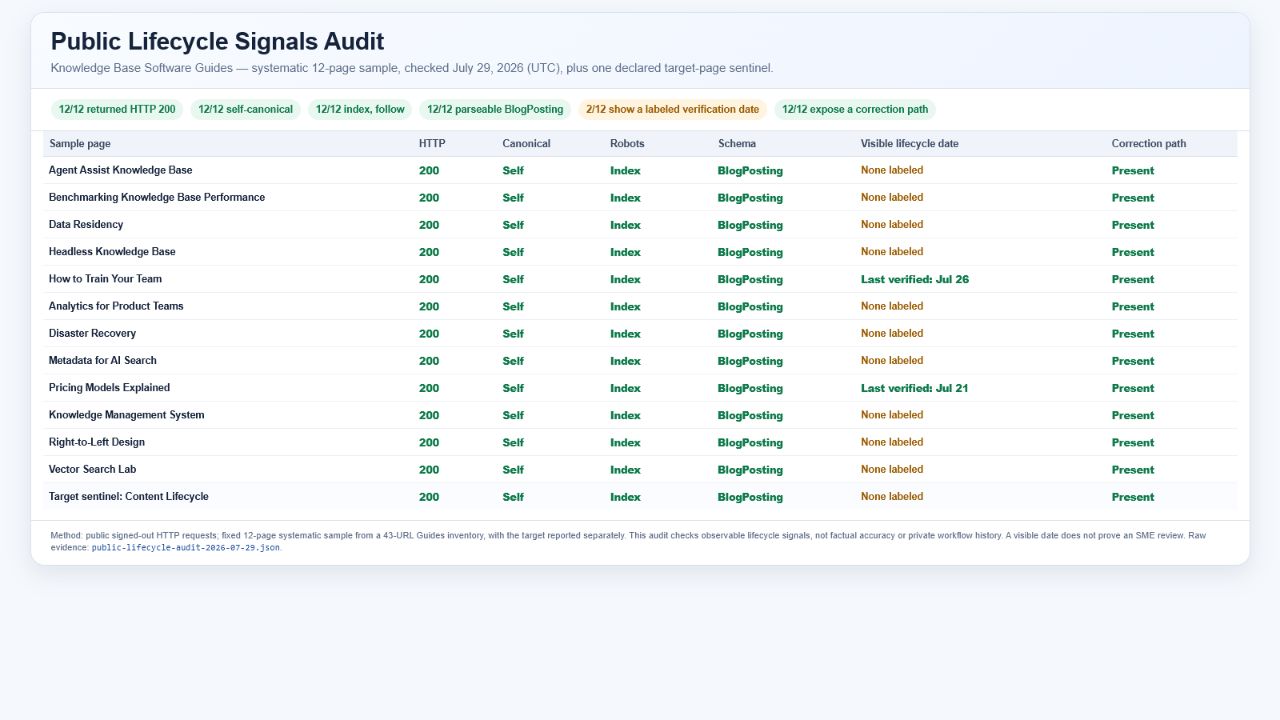
Task: Select the 'Knowledge Management System' page name
Action: (x=126, y=415)
